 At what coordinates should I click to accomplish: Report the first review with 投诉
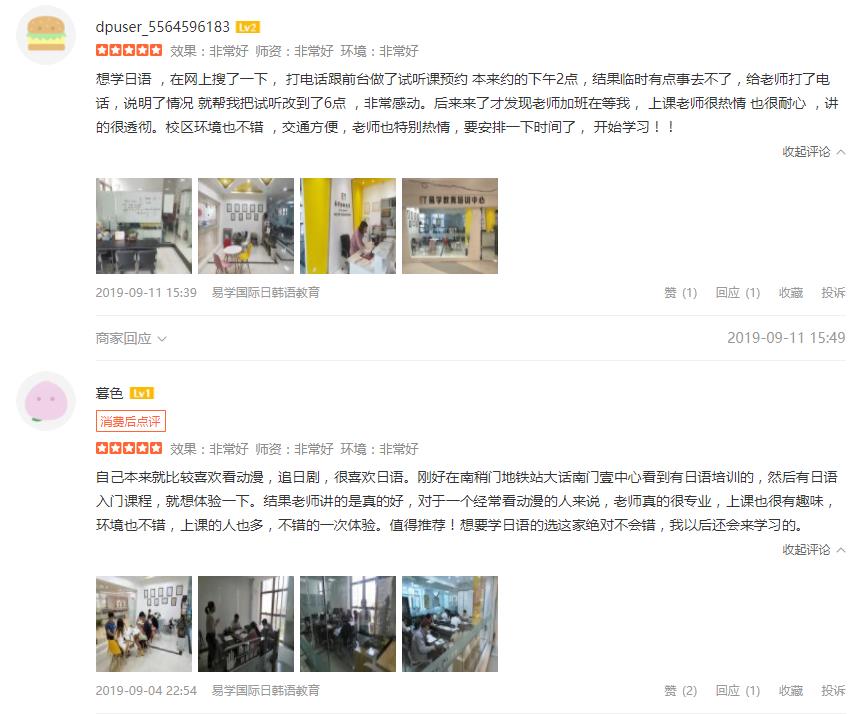pyautogui.click(x=833, y=292)
